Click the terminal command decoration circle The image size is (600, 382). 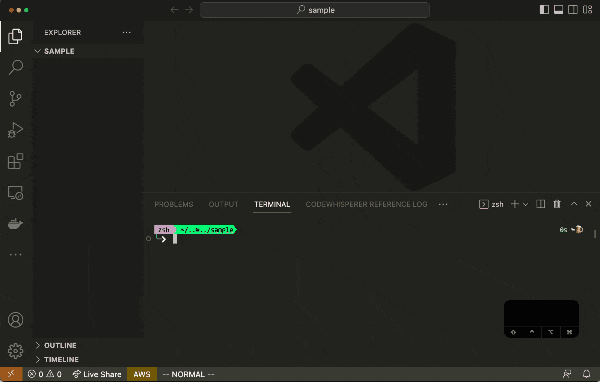coord(148,239)
